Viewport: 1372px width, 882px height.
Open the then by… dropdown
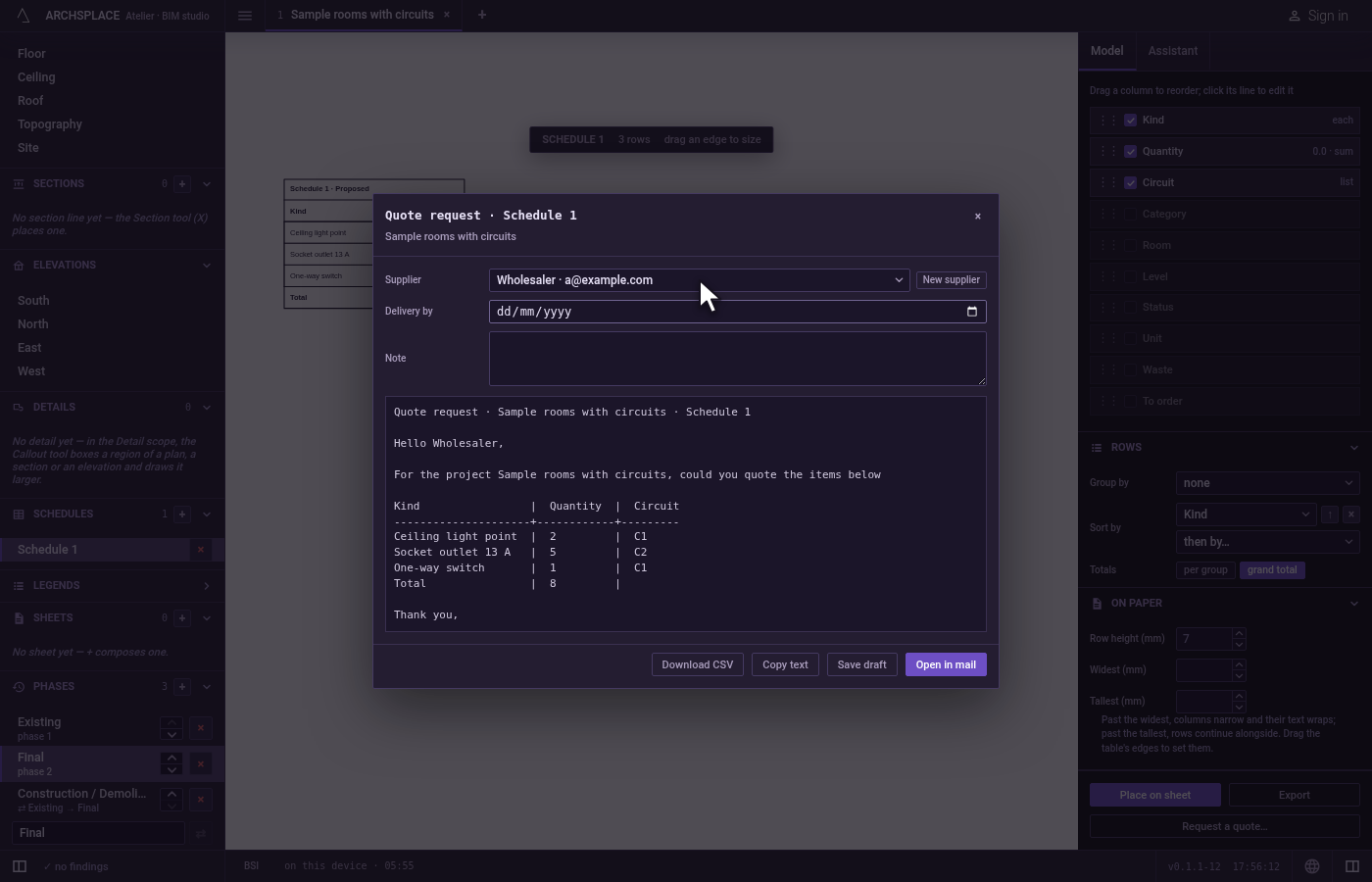click(1267, 542)
